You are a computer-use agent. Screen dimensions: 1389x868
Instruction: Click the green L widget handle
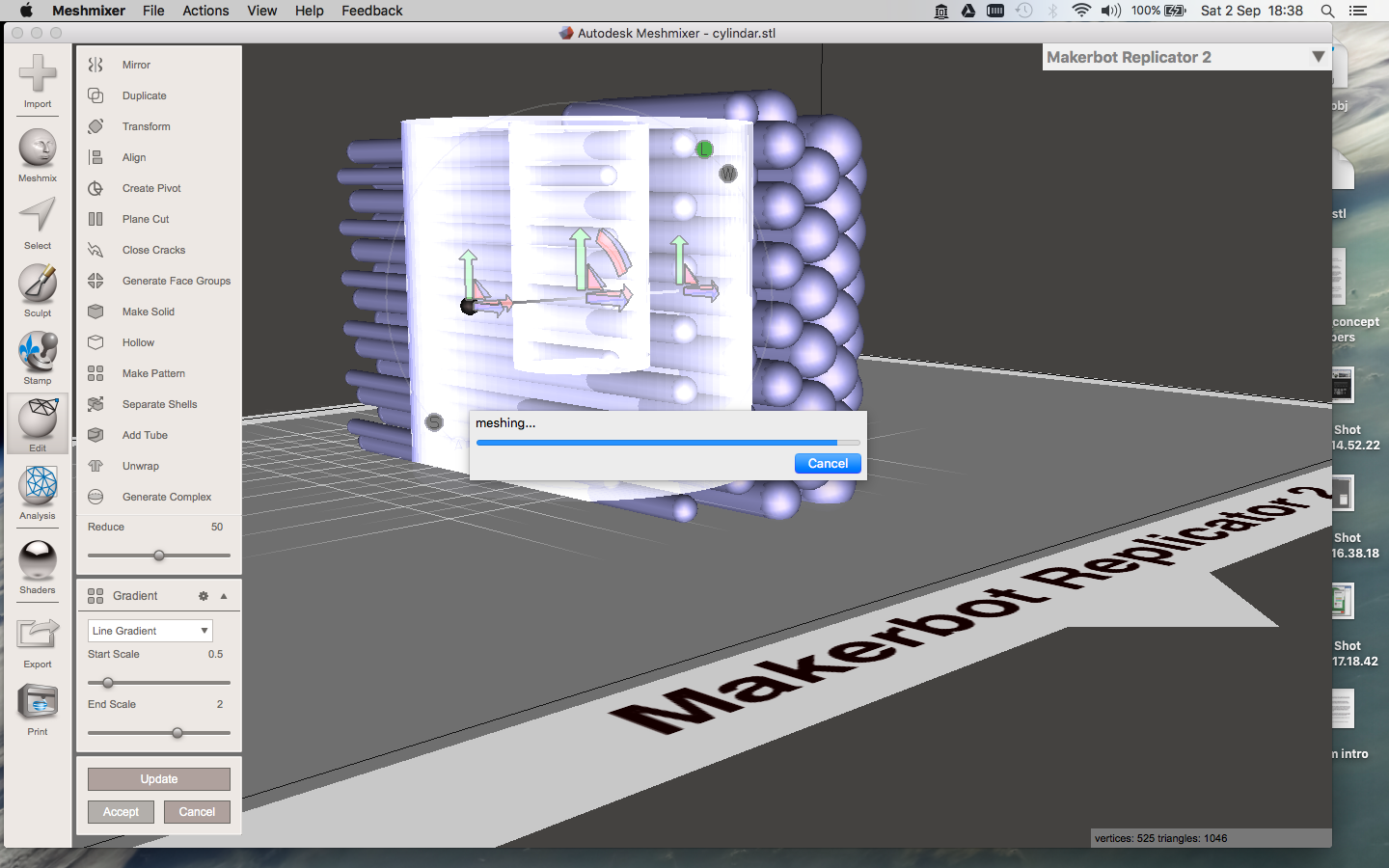click(704, 149)
